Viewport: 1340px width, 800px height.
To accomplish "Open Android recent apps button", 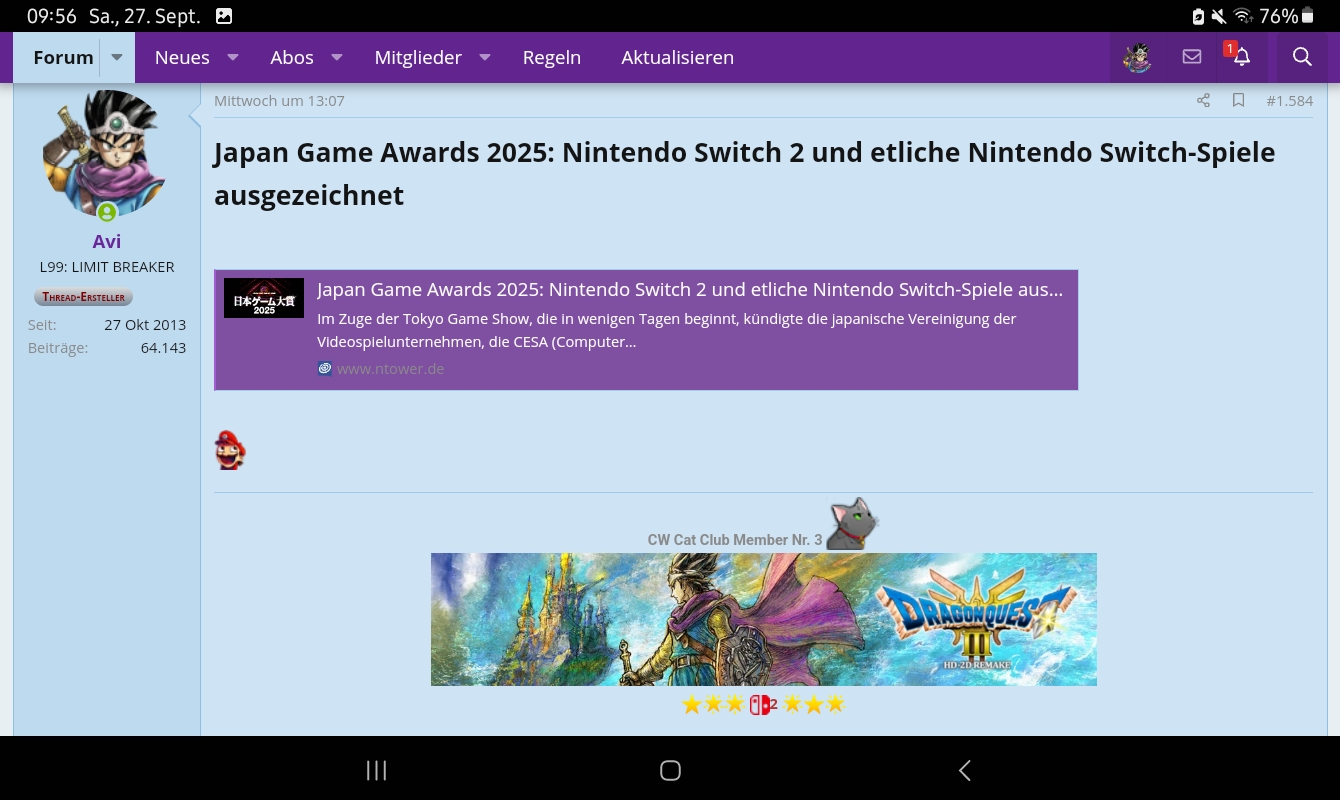I will click(x=376, y=770).
